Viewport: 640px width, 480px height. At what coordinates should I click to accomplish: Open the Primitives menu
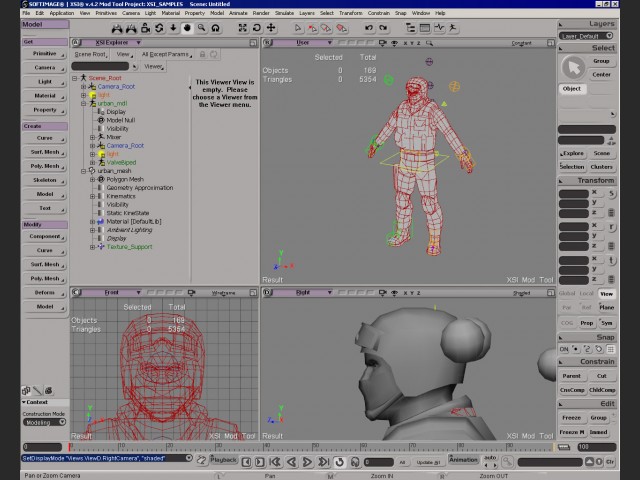pos(106,13)
